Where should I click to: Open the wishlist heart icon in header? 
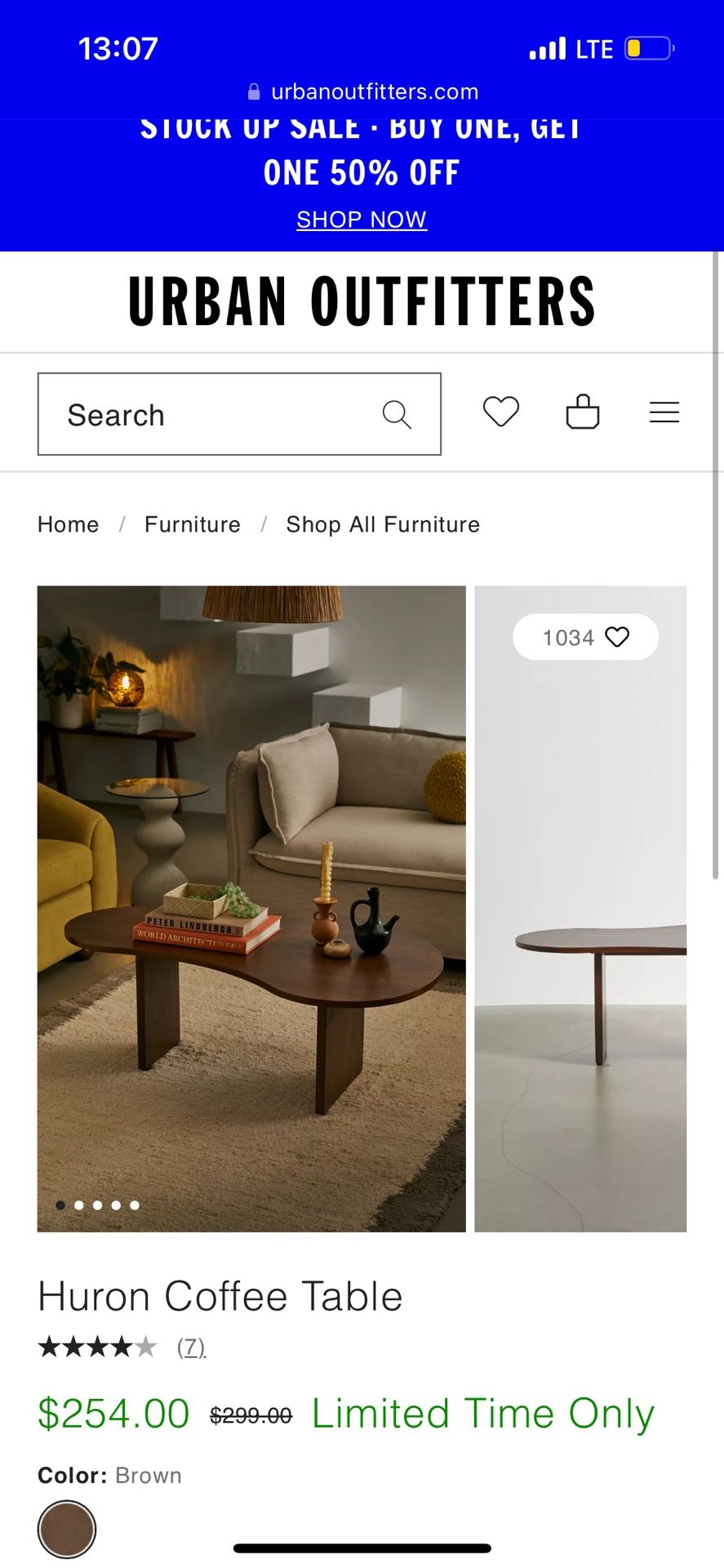(x=500, y=412)
